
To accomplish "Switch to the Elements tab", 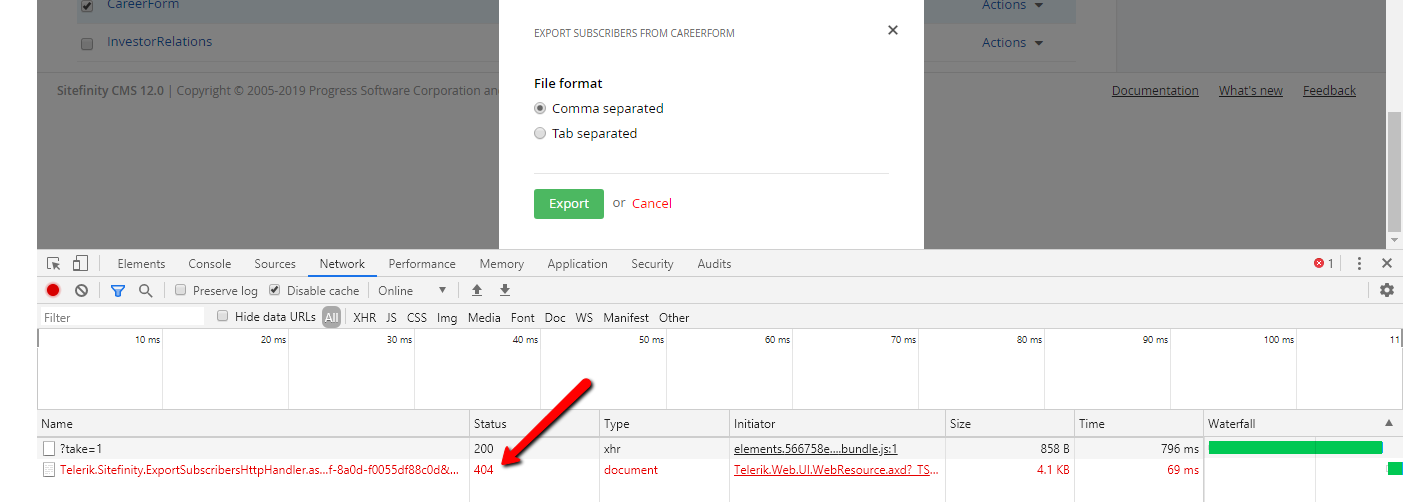I will [141, 264].
